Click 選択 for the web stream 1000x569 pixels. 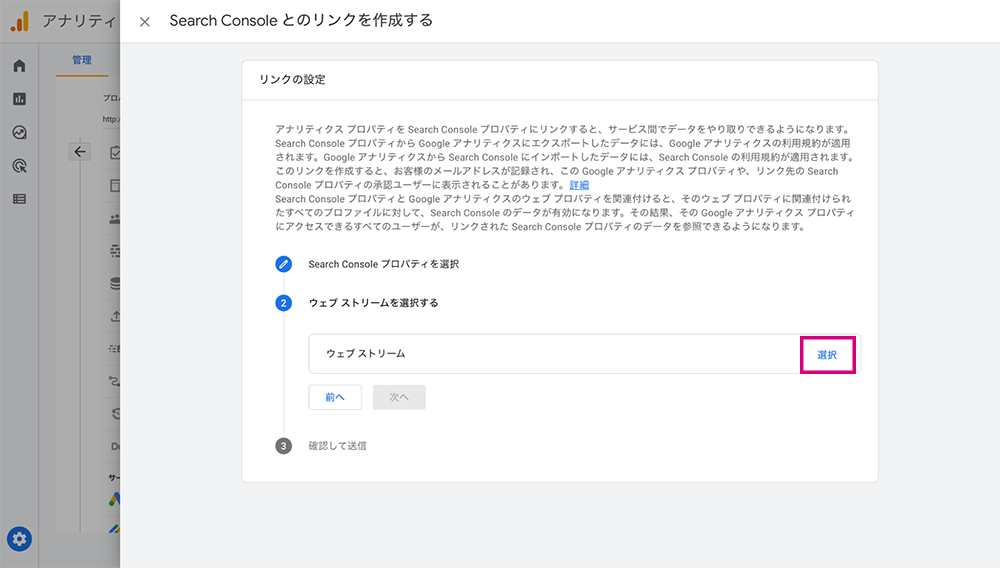pos(827,355)
